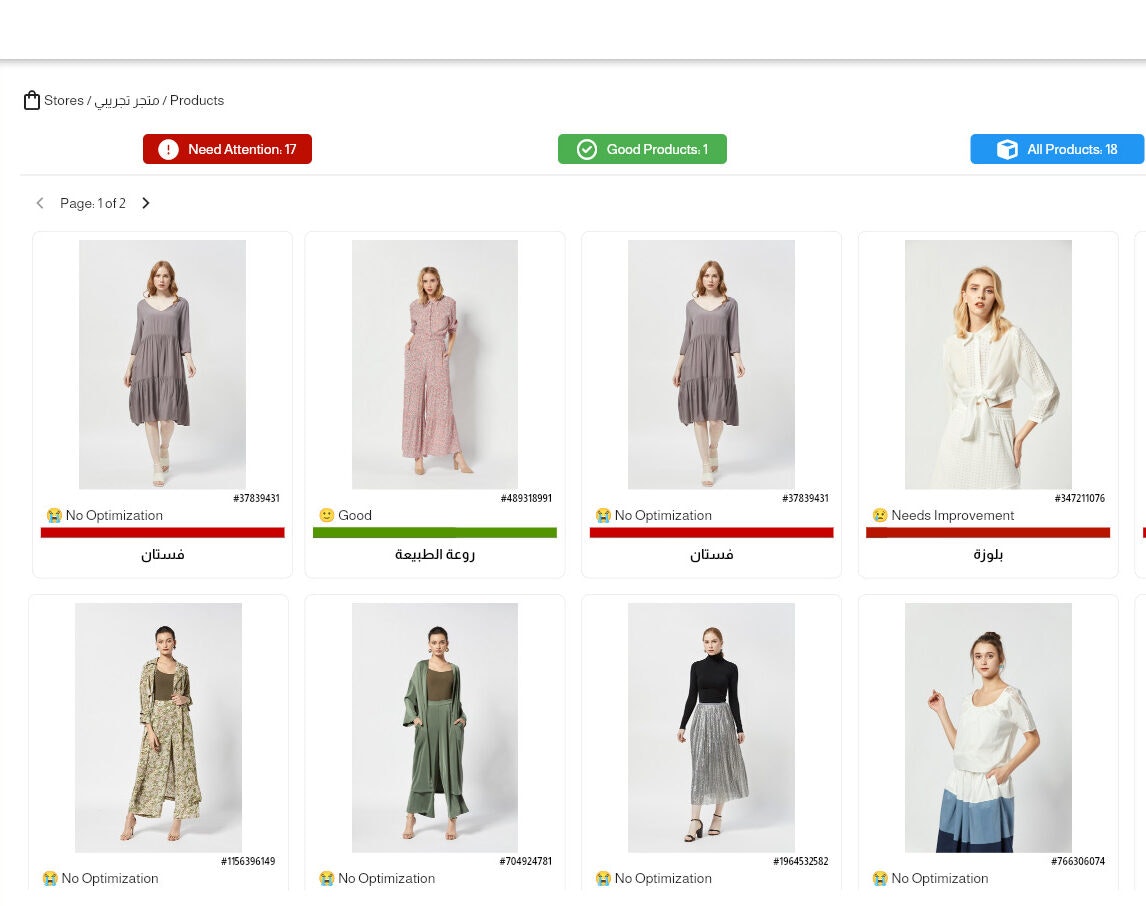
Task: Click the box icon in All Products
Action: [1007, 149]
